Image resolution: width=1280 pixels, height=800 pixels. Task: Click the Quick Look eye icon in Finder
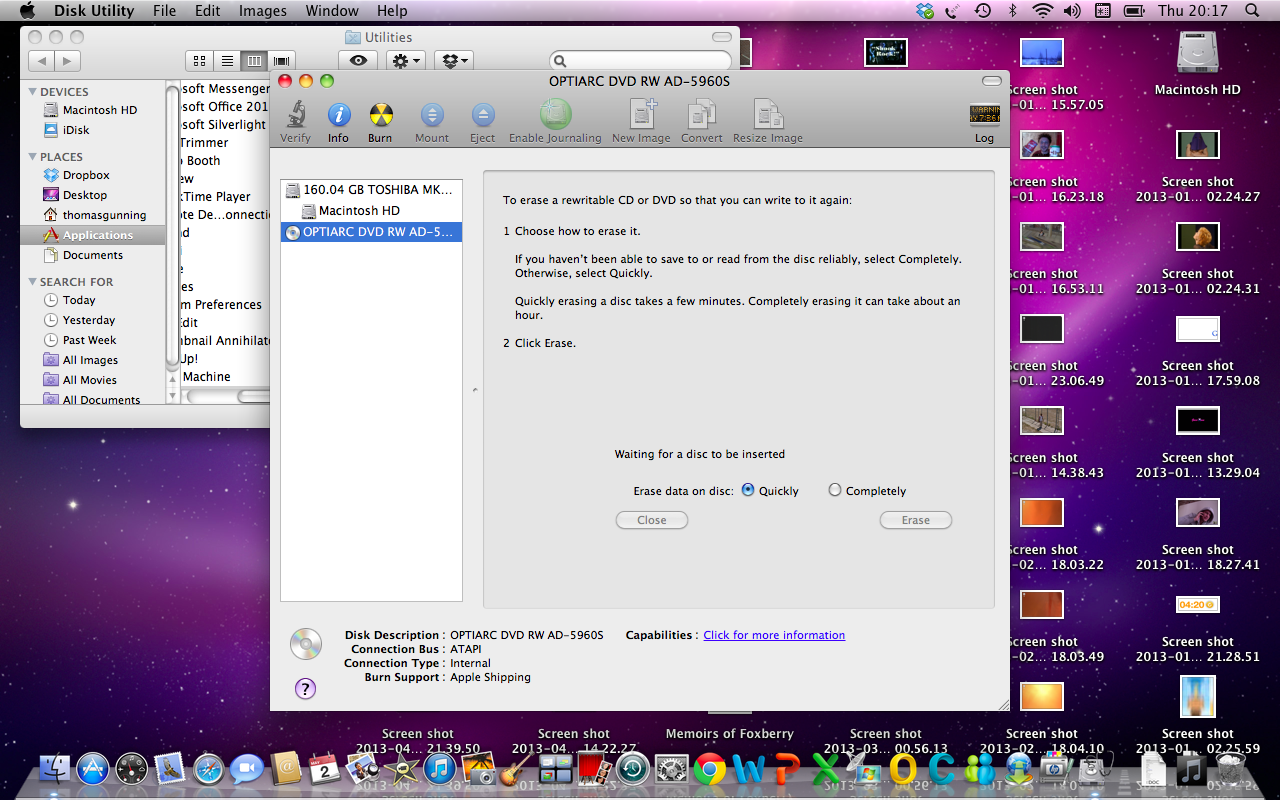(x=358, y=61)
